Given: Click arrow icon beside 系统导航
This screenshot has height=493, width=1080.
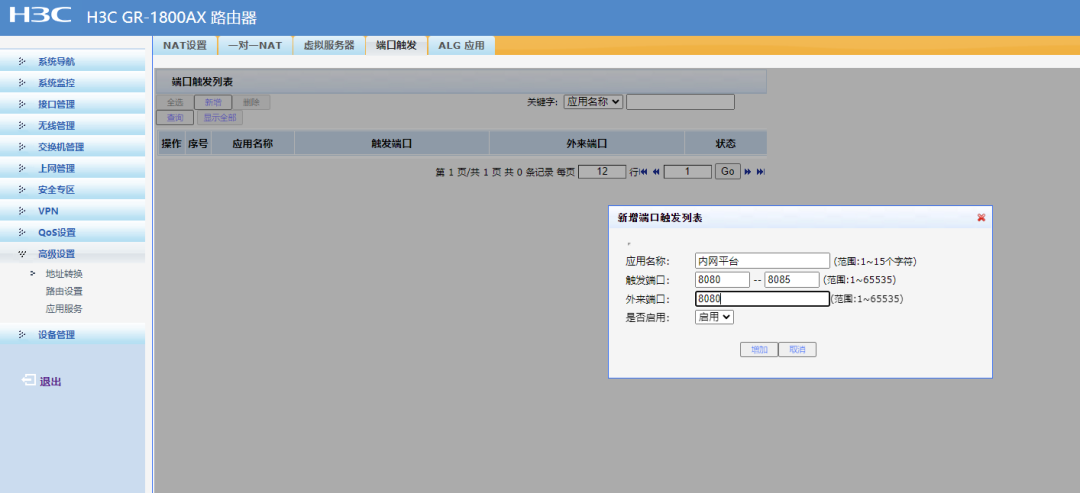Looking at the screenshot, I should coord(22,61).
